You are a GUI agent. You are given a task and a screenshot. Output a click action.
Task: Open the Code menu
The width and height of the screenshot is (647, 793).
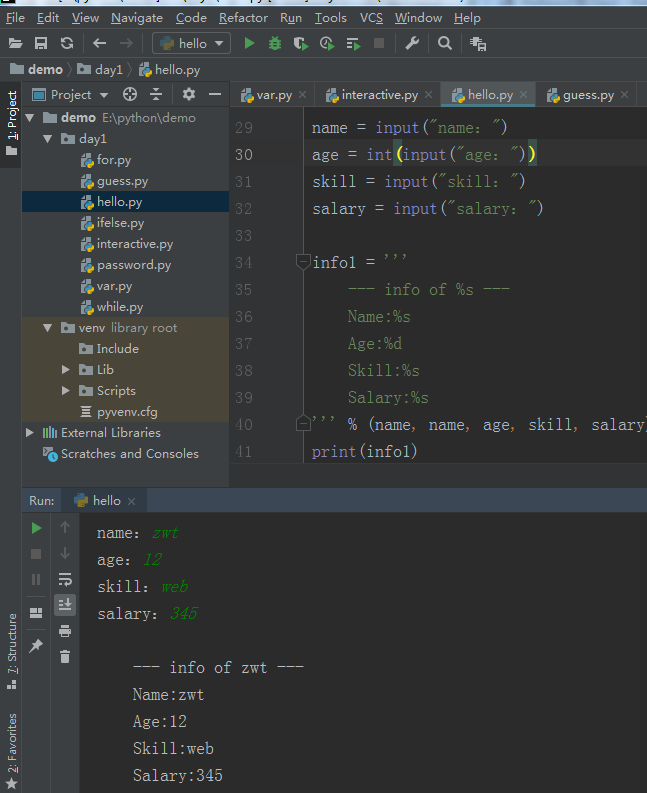pyautogui.click(x=191, y=18)
